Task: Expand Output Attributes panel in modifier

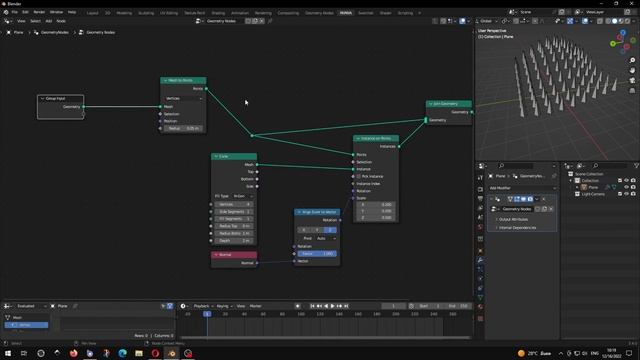Action: tap(513, 219)
